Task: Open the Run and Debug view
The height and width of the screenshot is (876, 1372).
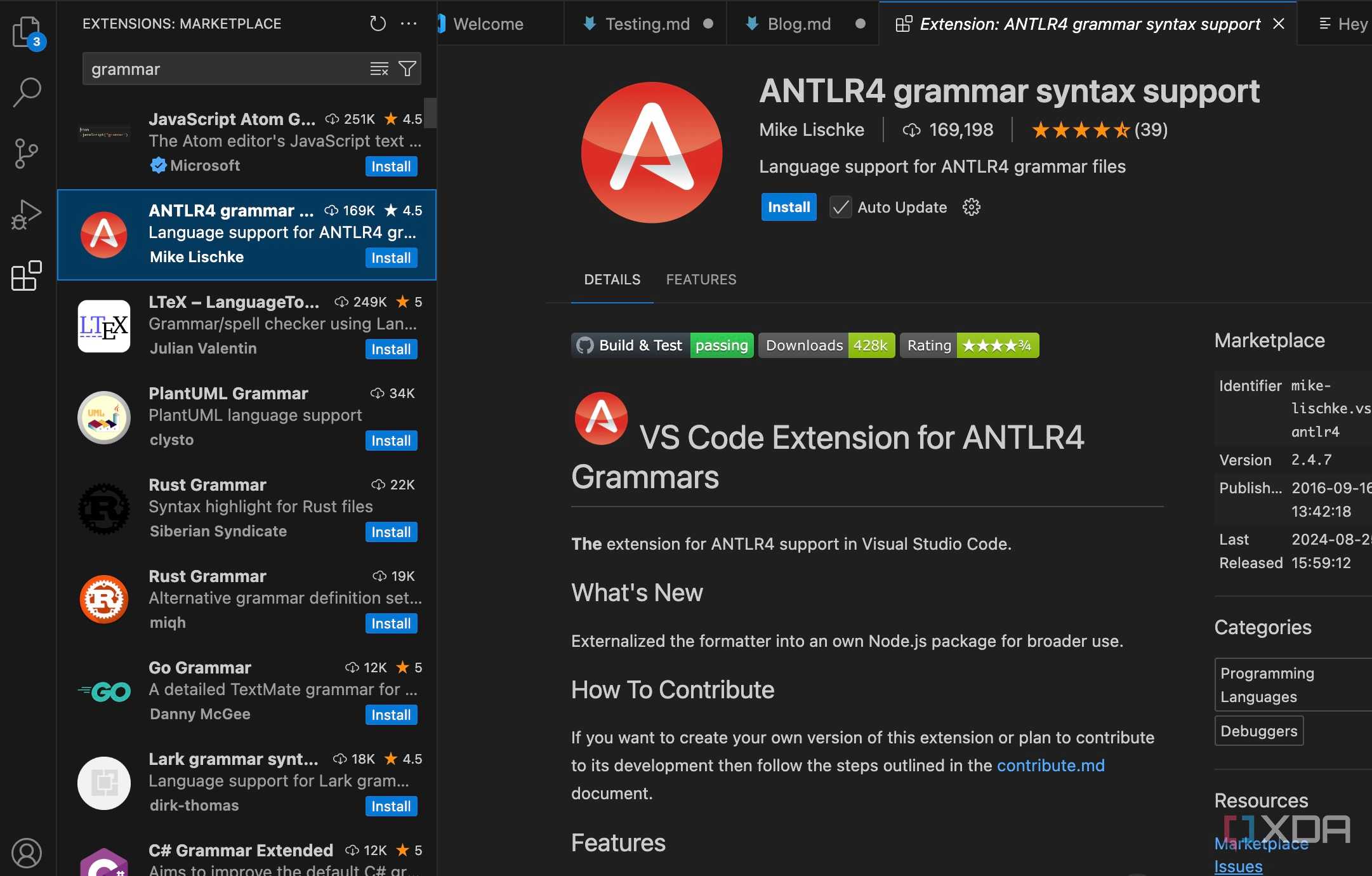Action: (x=27, y=215)
